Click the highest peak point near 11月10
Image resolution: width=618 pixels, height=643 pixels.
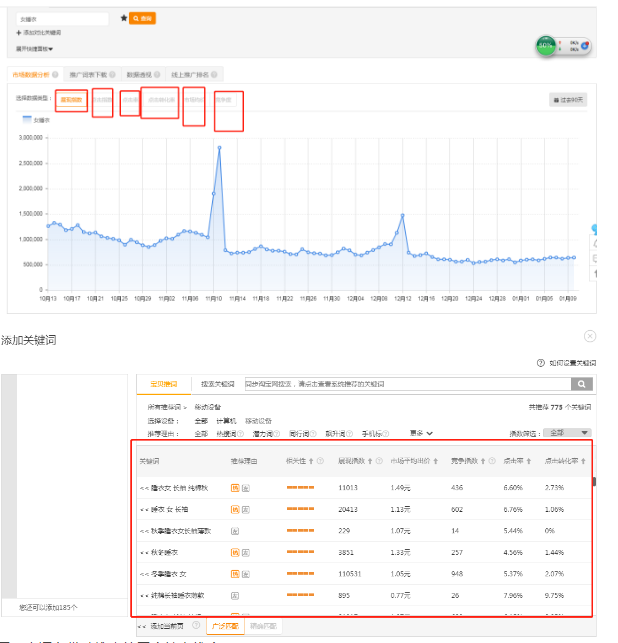point(219,148)
